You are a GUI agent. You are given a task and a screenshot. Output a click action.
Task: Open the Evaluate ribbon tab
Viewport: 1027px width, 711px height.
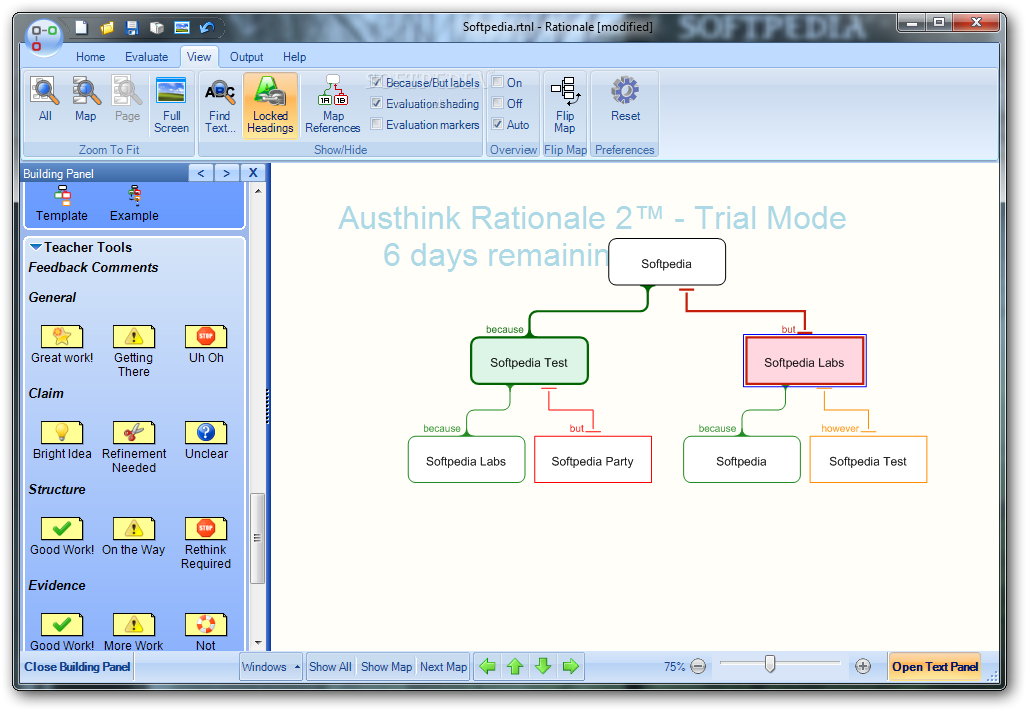[x=146, y=57]
